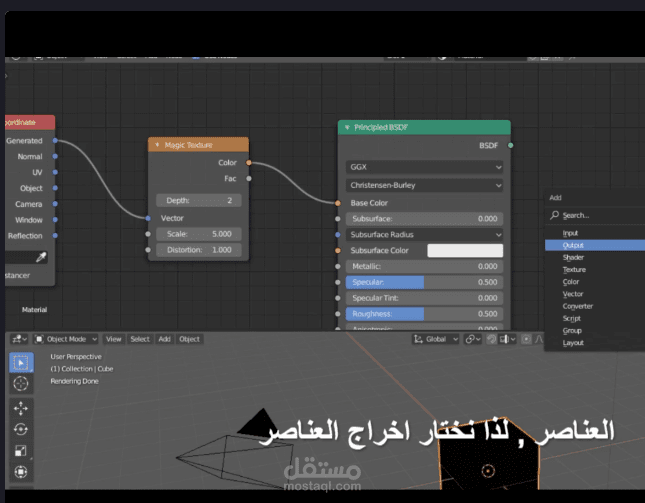645x503 pixels.
Task: Click the Subsurface Color input socket
Action: (x=338, y=250)
